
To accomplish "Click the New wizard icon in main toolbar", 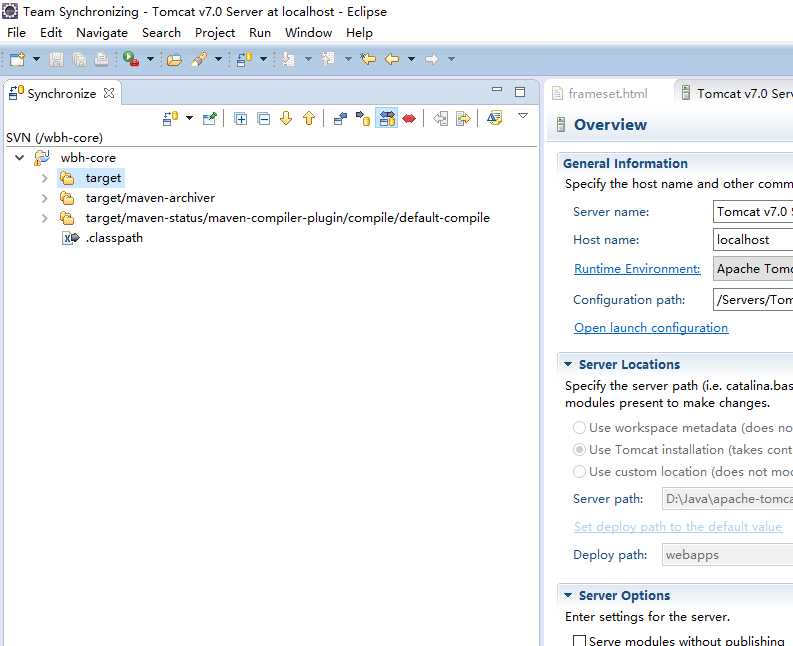I will tap(17, 59).
